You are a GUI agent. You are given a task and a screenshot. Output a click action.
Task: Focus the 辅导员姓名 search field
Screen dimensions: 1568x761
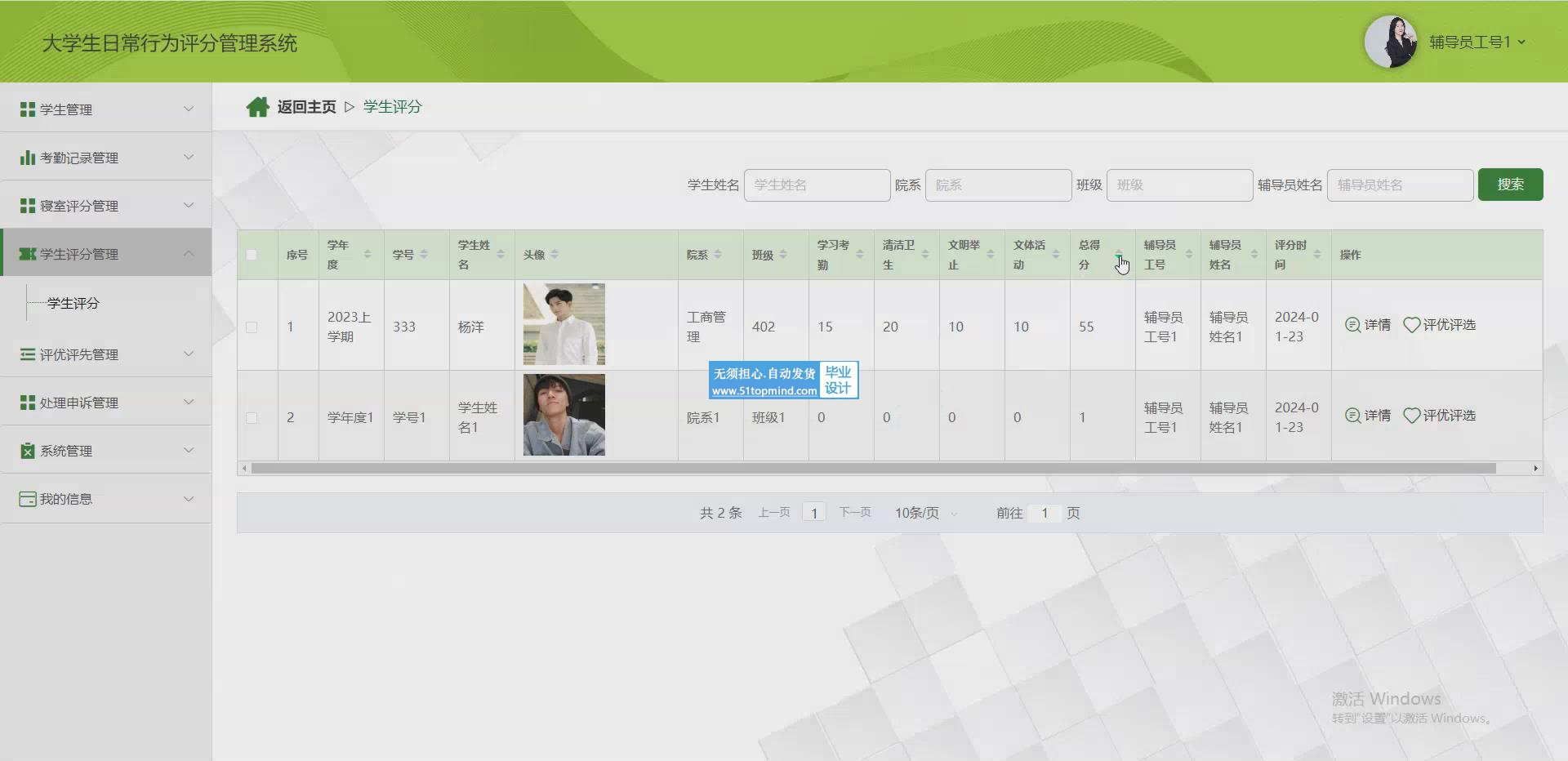[1400, 185]
